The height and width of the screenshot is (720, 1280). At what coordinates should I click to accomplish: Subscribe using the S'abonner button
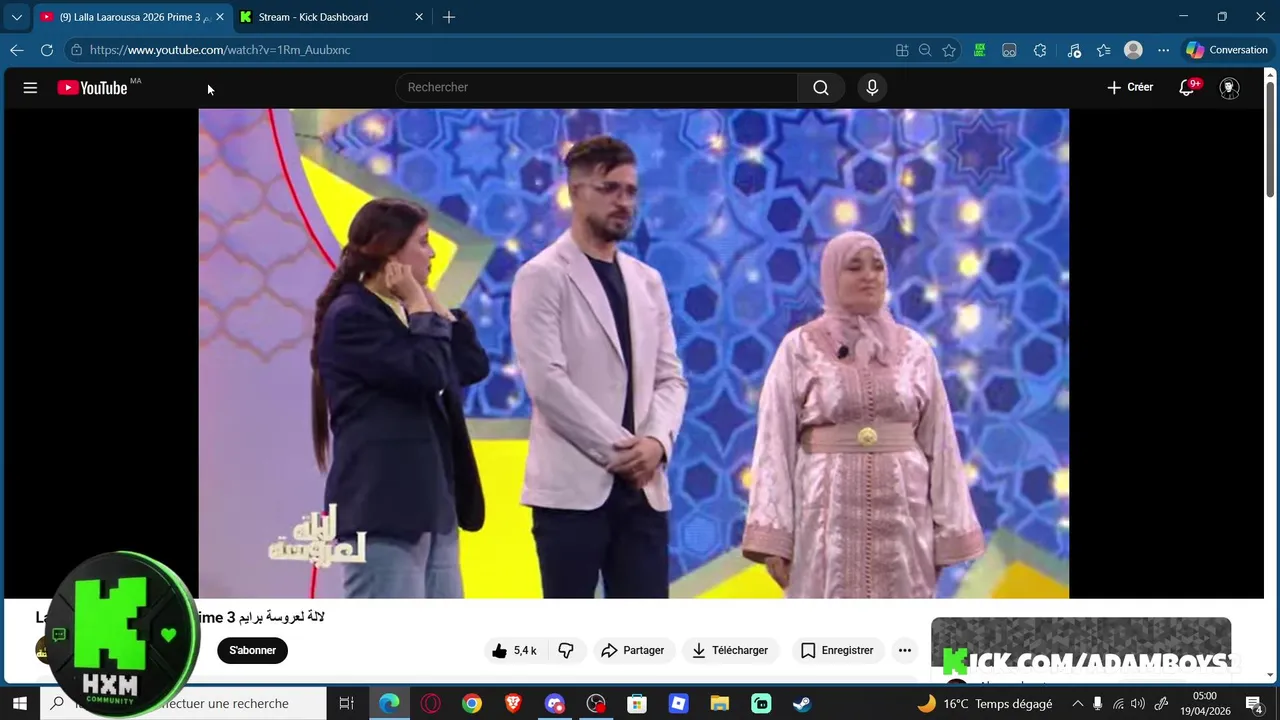coord(252,650)
